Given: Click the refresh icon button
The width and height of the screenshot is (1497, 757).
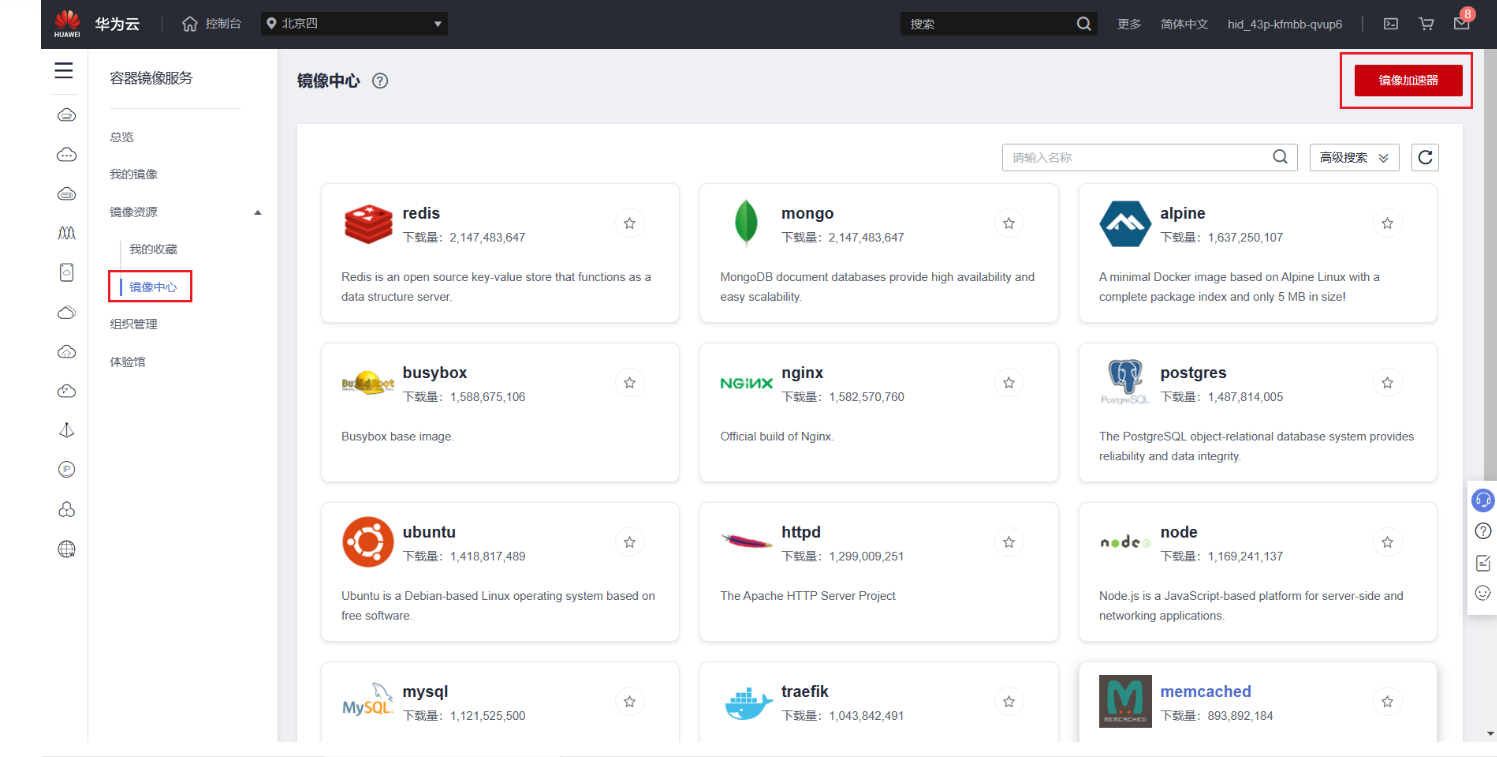Looking at the screenshot, I should [x=1425, y=157].
